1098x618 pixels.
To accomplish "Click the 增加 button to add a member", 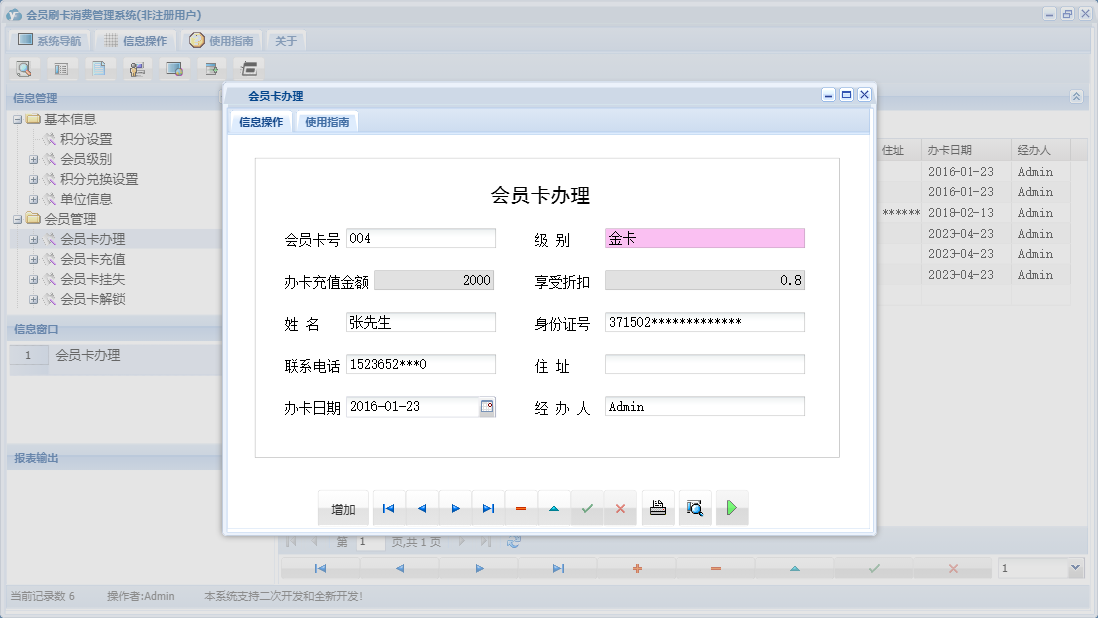I will 342,507.
